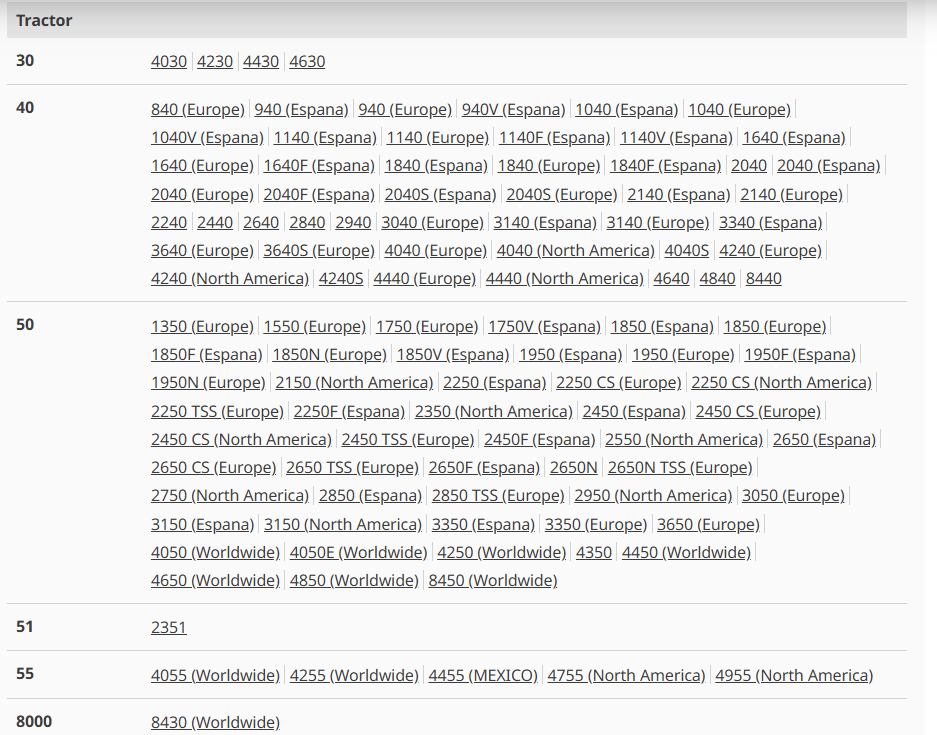Click the 3650 (Europe) tractor link
This screenshot has width=937, height=735.
(708, 524)
